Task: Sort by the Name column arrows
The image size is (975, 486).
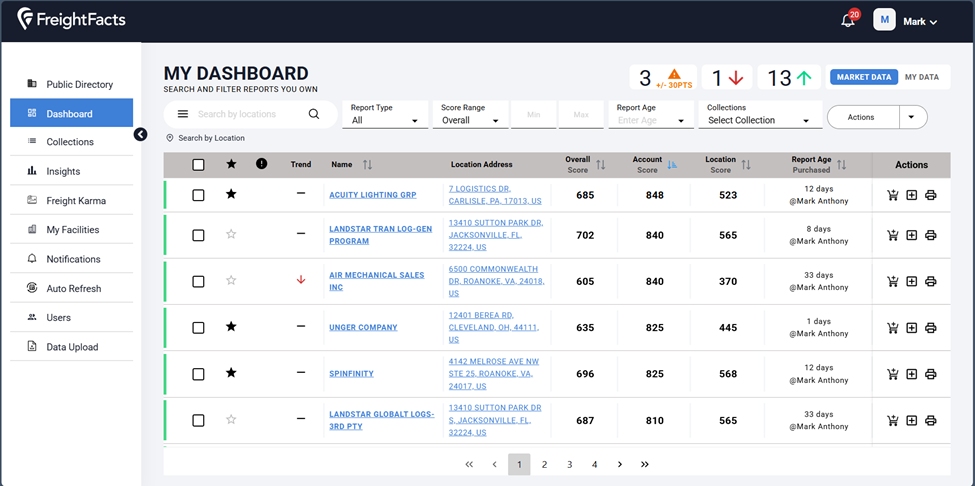Action: pyautogui.click(x=367, y=165)
